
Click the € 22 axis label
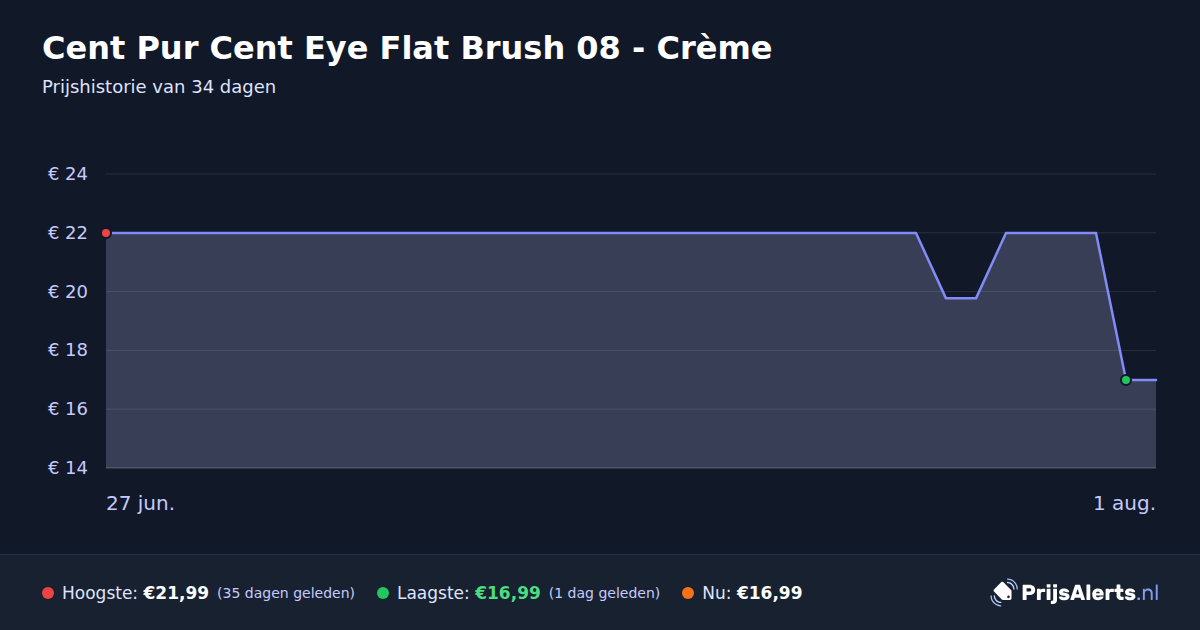[x=68, y=233]
